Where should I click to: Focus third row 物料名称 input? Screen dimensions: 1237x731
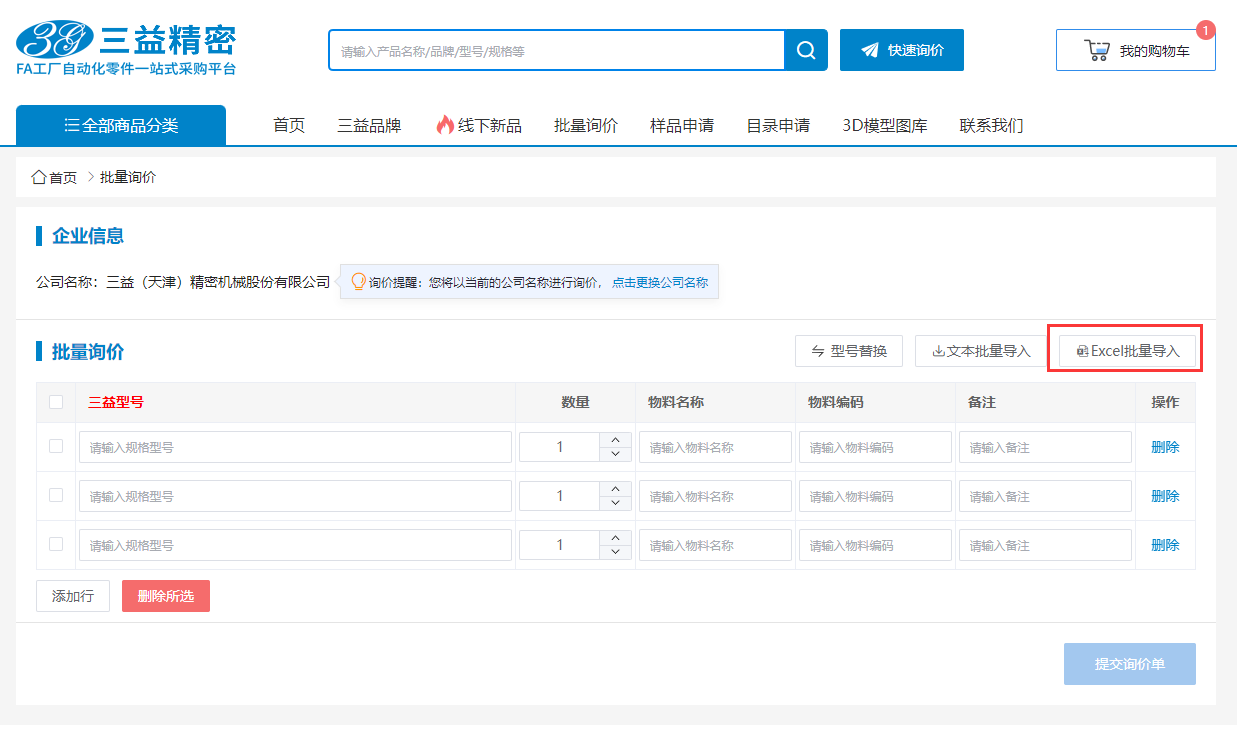pyautogui.click(x=715, y=545)
